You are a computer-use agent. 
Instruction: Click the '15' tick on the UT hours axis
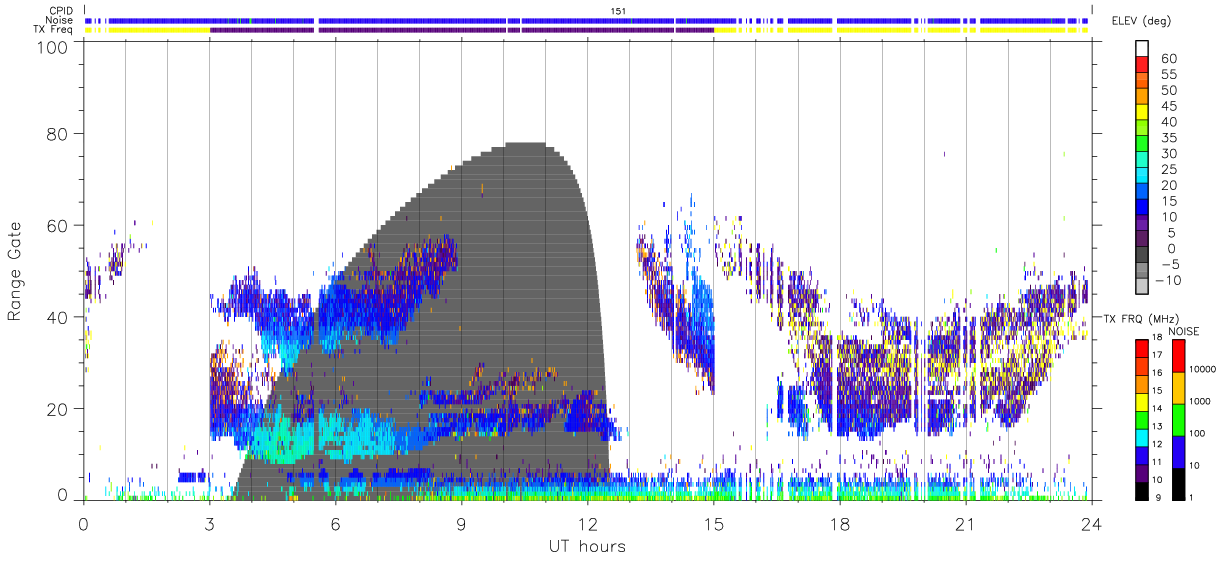pos(713,524)
